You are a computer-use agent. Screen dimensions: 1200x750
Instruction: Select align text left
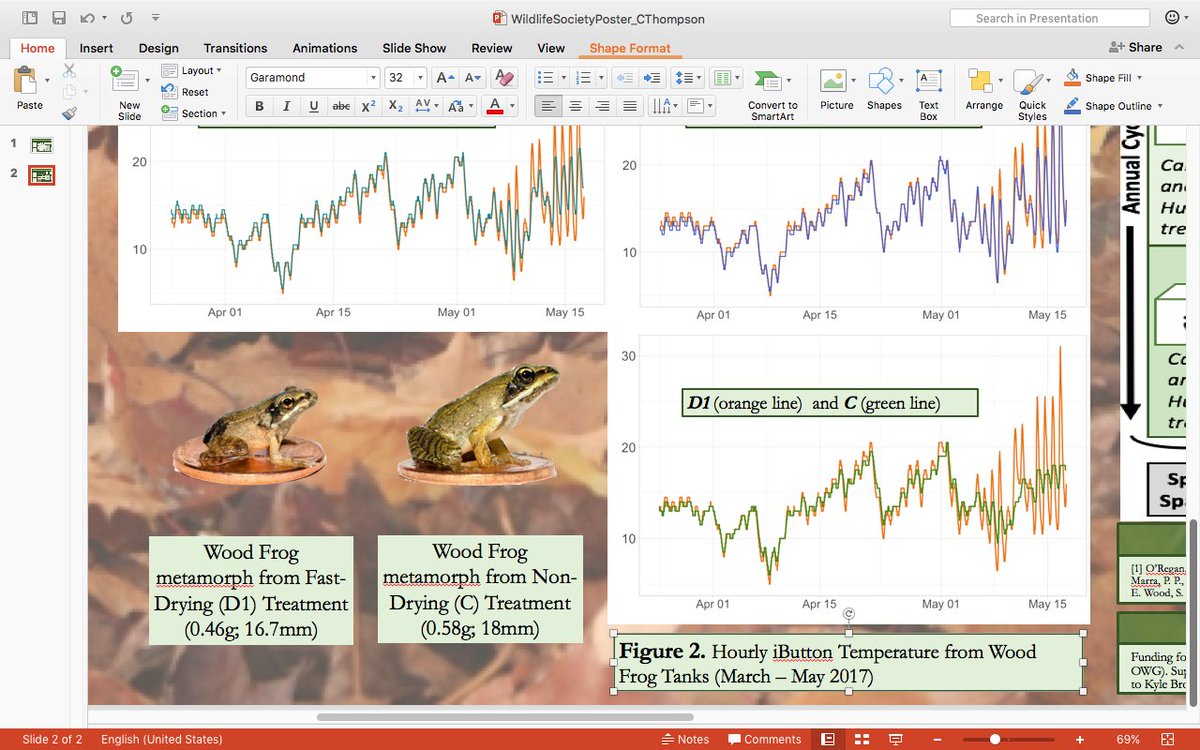click(548, 106)
